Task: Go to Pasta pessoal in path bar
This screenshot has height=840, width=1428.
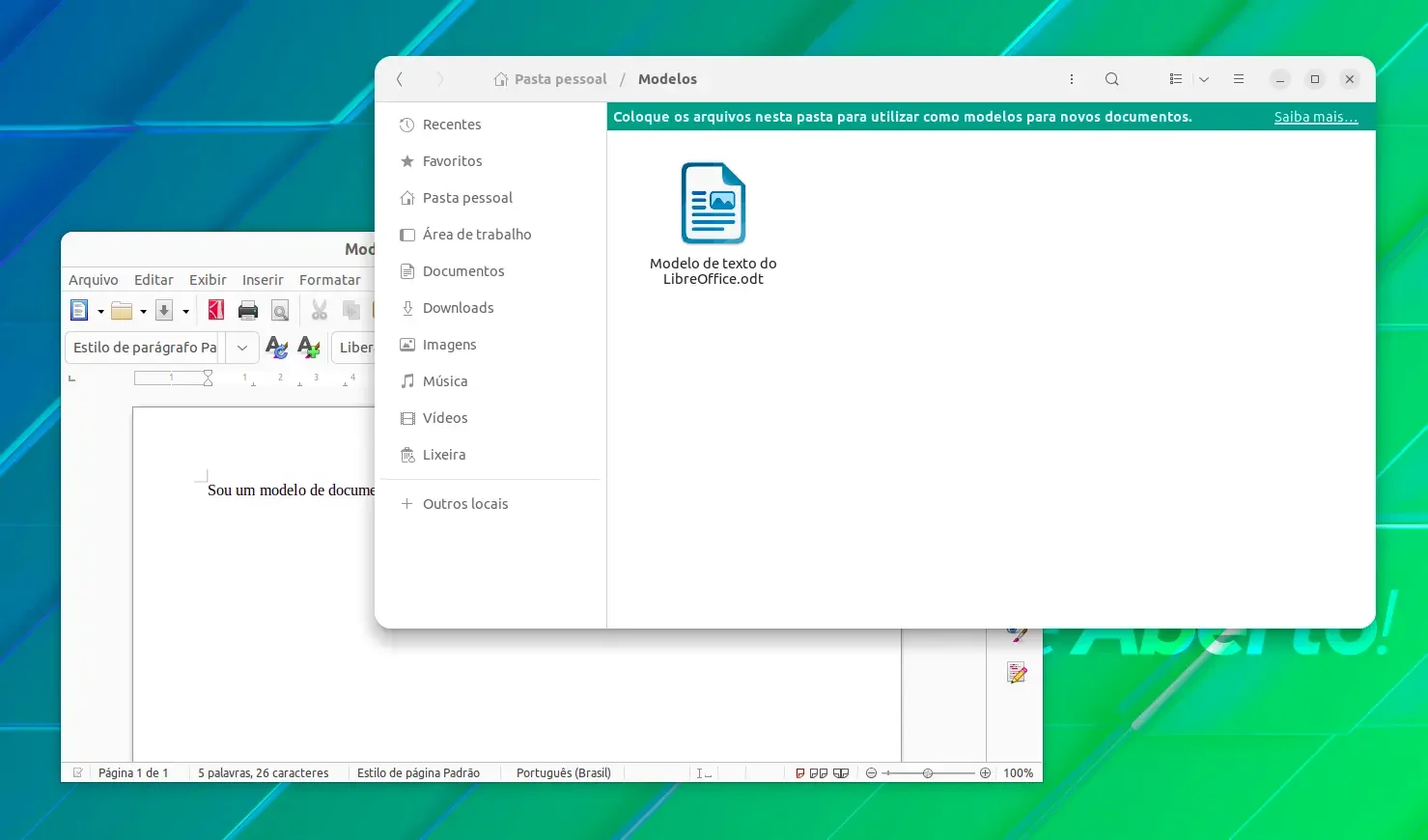Action: pos(550,79)
